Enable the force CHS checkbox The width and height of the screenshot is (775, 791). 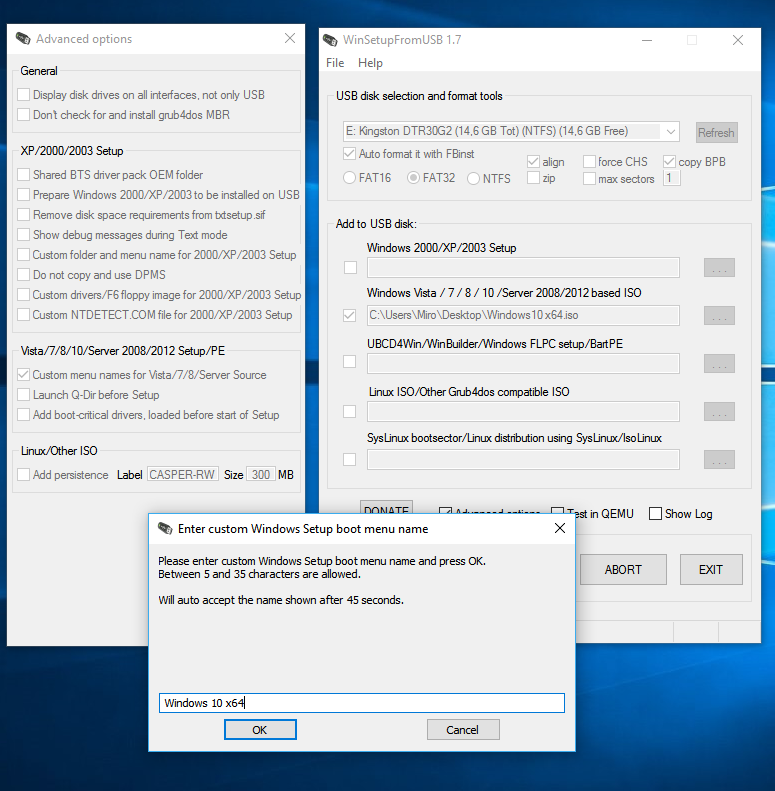tap(589, 161)
